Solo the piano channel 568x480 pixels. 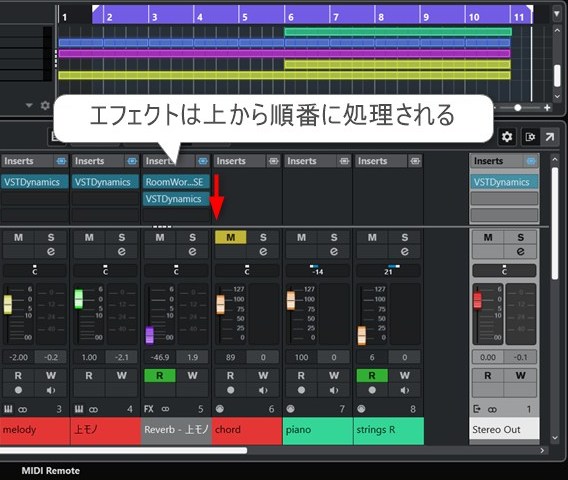[x=334, y=237]
